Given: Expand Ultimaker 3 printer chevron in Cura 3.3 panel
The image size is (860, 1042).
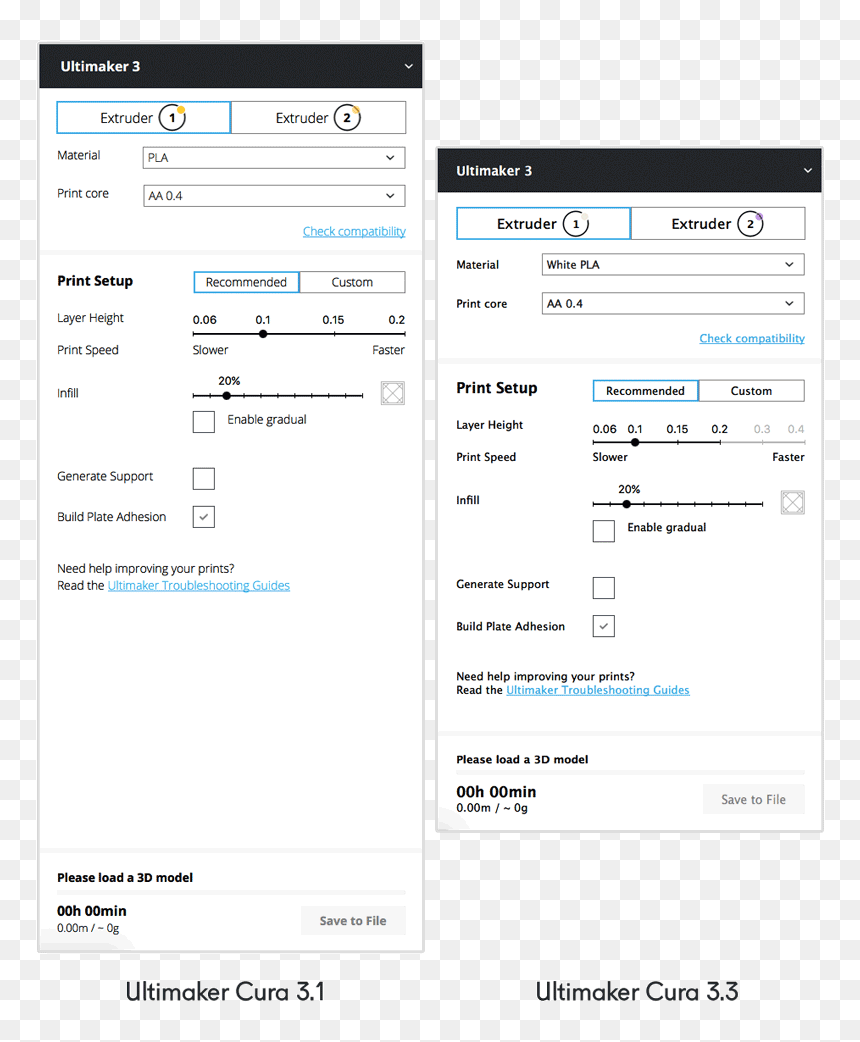Looking at the screenshot, I should [x=807, y=171].
